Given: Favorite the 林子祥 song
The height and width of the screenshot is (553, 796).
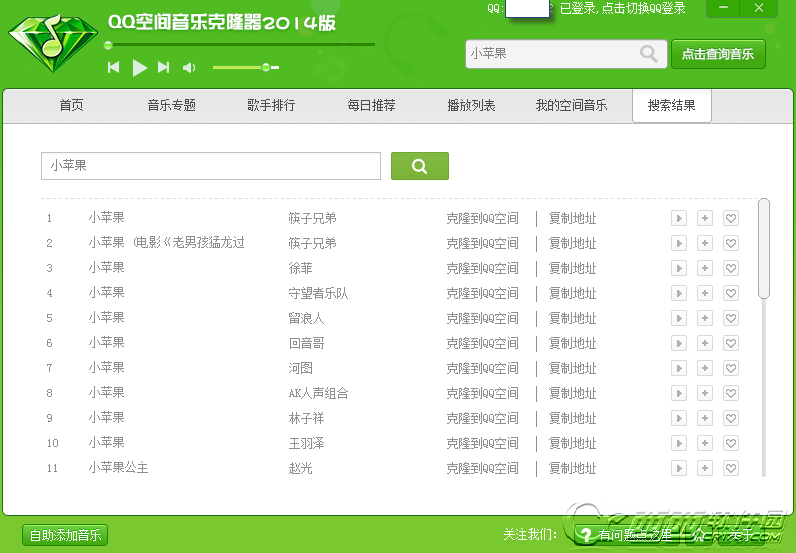Looking at the screenshot, I should coord(731,418).
